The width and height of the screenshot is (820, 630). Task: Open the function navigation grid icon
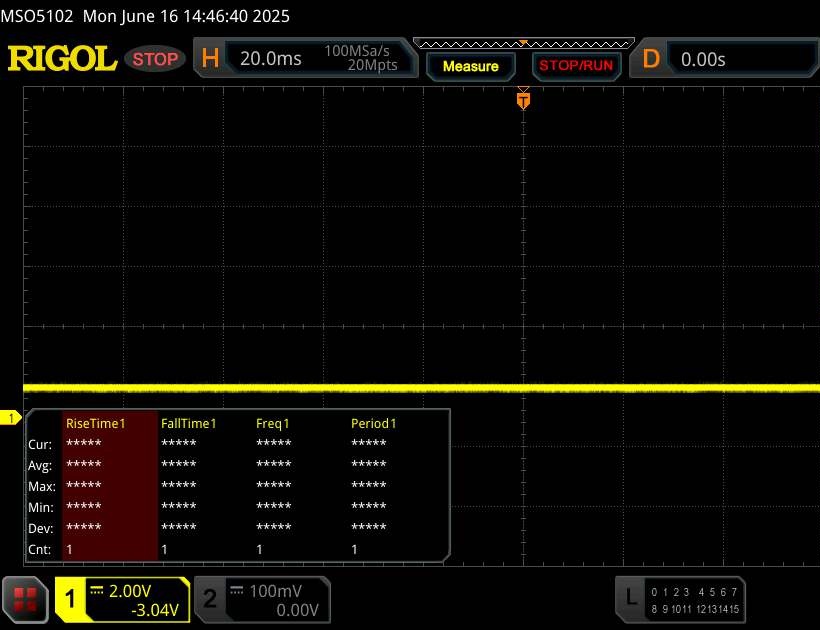tap(26, 598)
